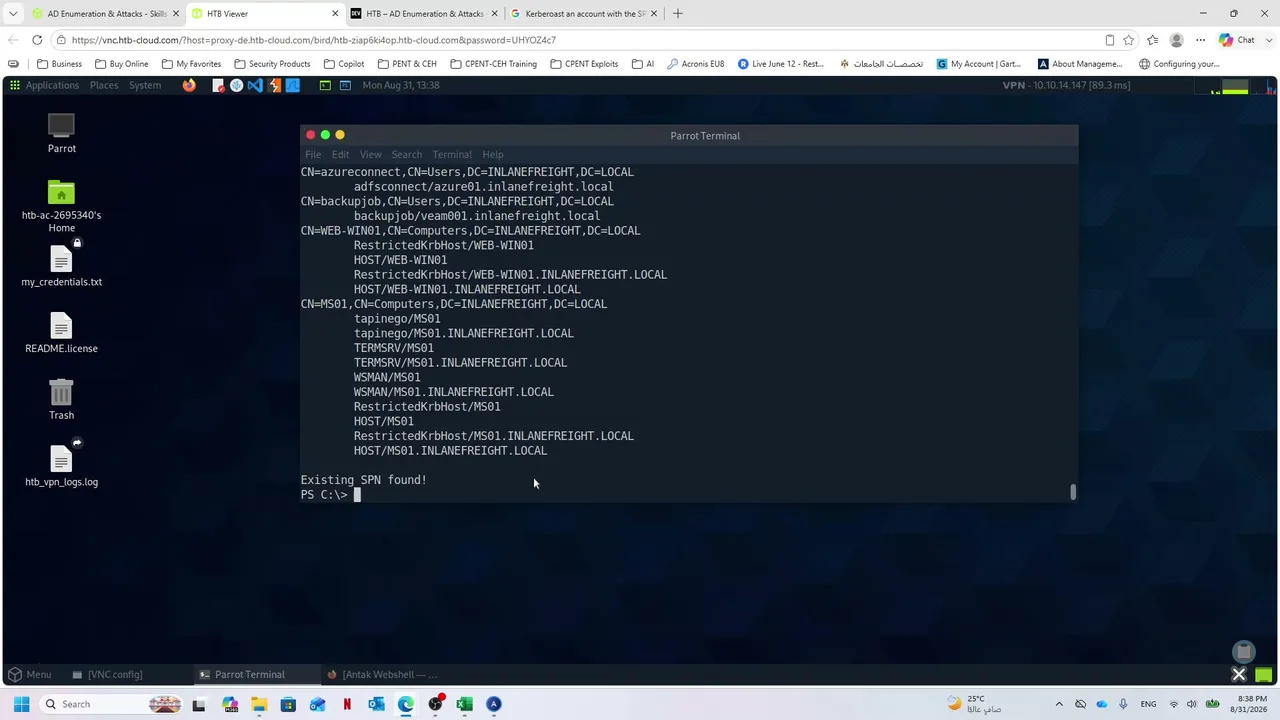Open the Menu button in bottom panel
1280x720 pixels.
pos(29,674)
